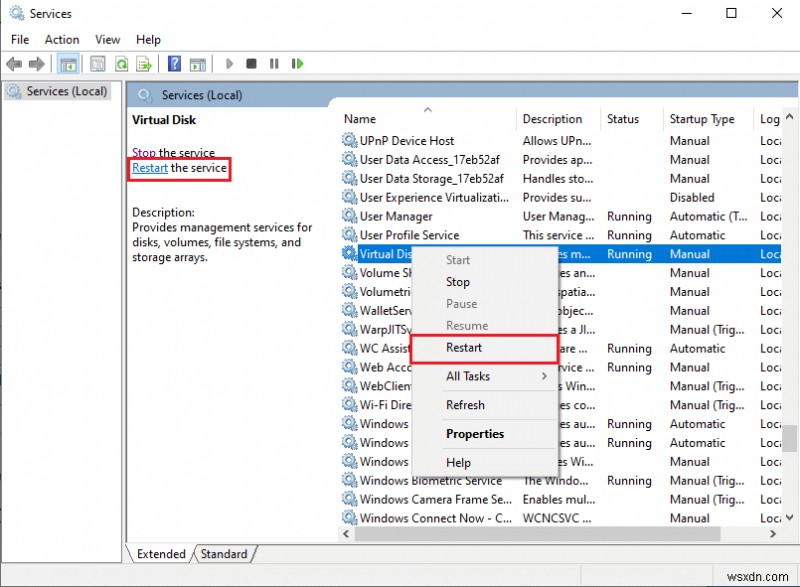Choose Help in the context menu
This screenshot has height=587, width=800.
point(484,463)
